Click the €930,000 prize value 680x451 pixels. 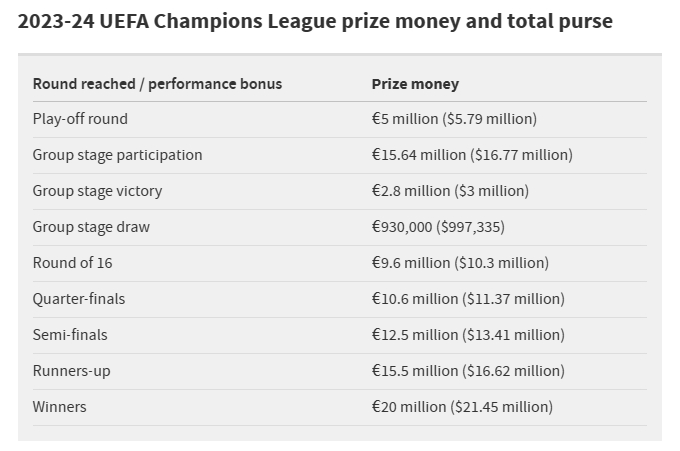438,227
